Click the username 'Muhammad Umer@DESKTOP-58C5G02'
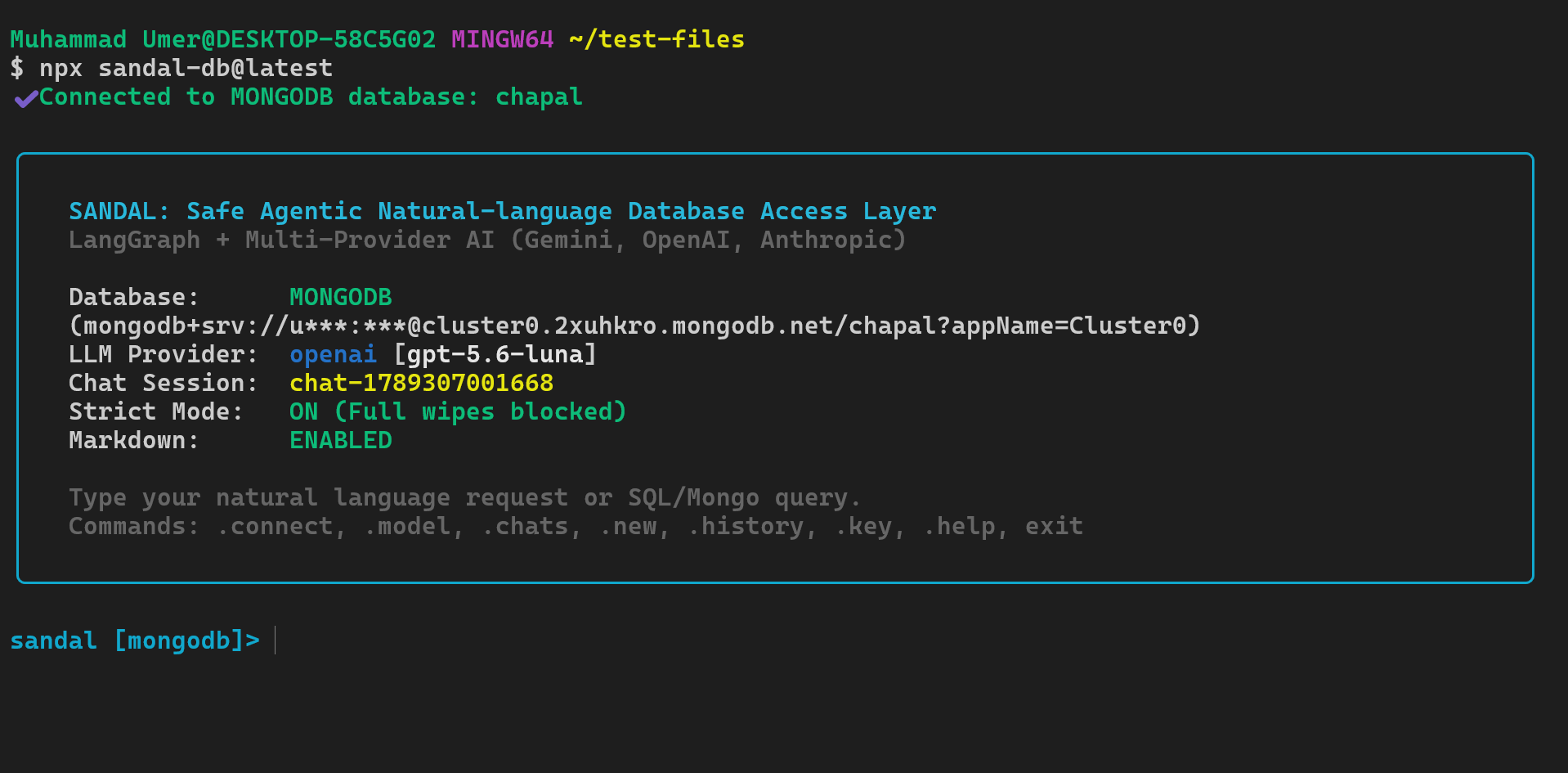This screenshot has width=1568, height=773. 223,39
